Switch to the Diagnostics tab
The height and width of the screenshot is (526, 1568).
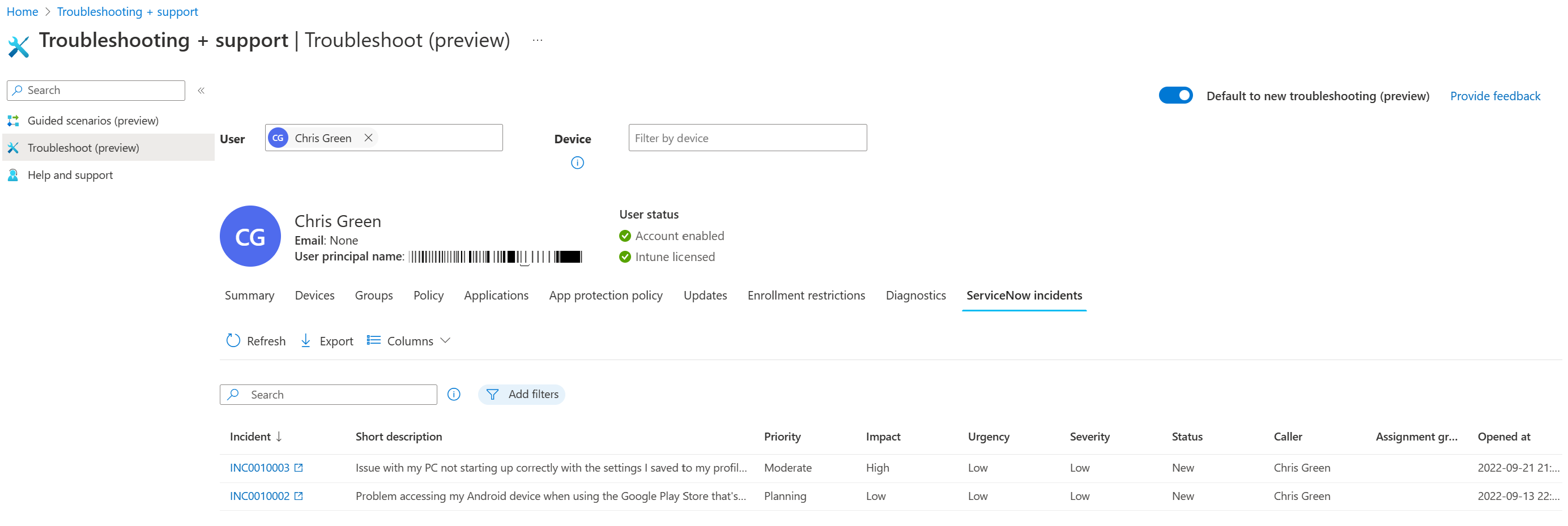coord(915,296)
